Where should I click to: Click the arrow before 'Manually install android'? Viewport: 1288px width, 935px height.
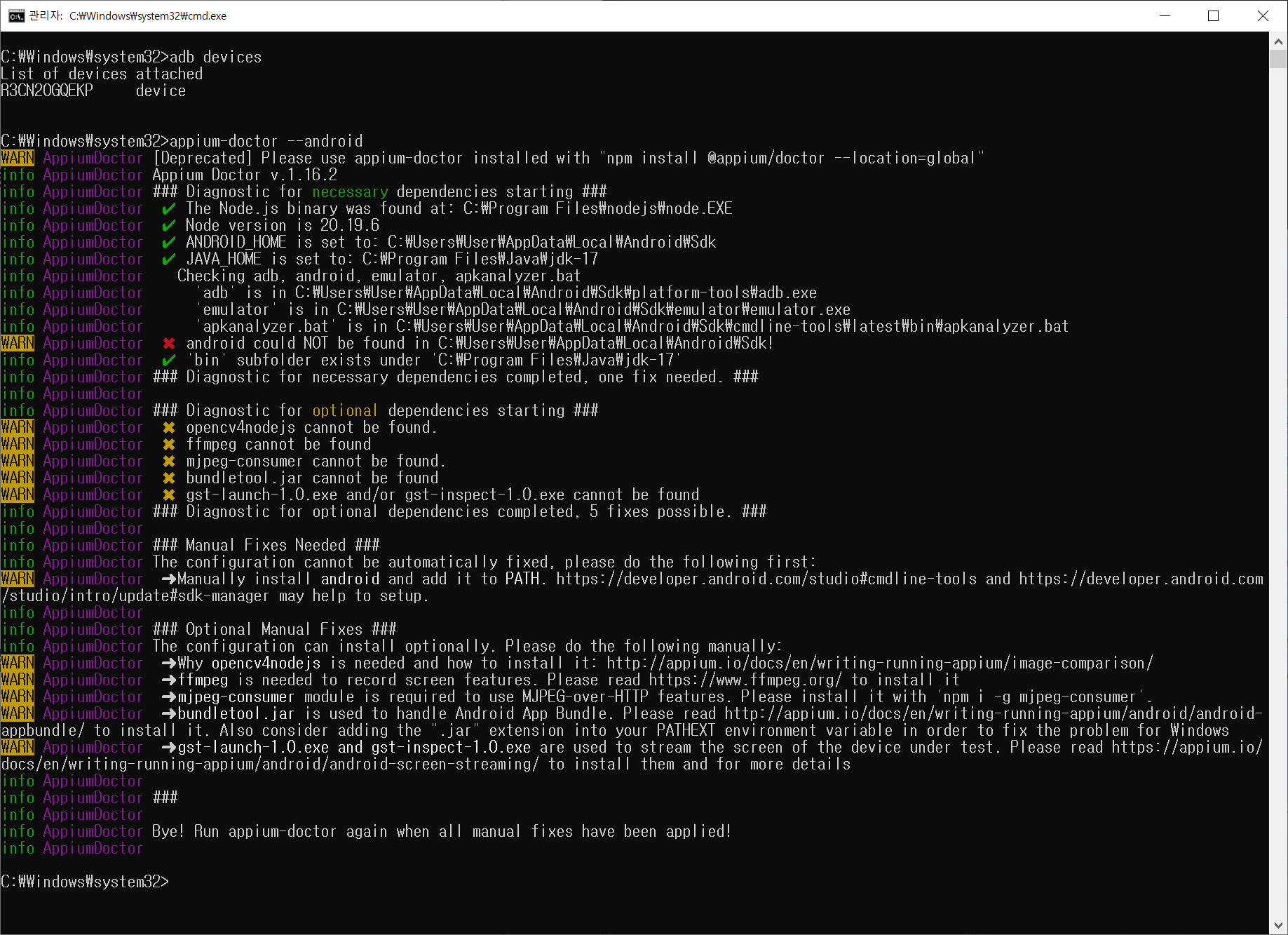click(x=169, y=579)
